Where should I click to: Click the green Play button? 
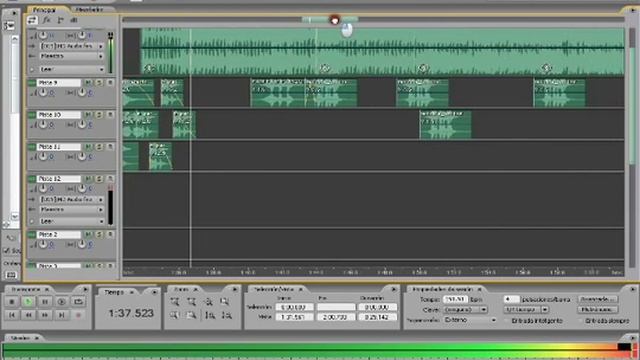point(28,302)
